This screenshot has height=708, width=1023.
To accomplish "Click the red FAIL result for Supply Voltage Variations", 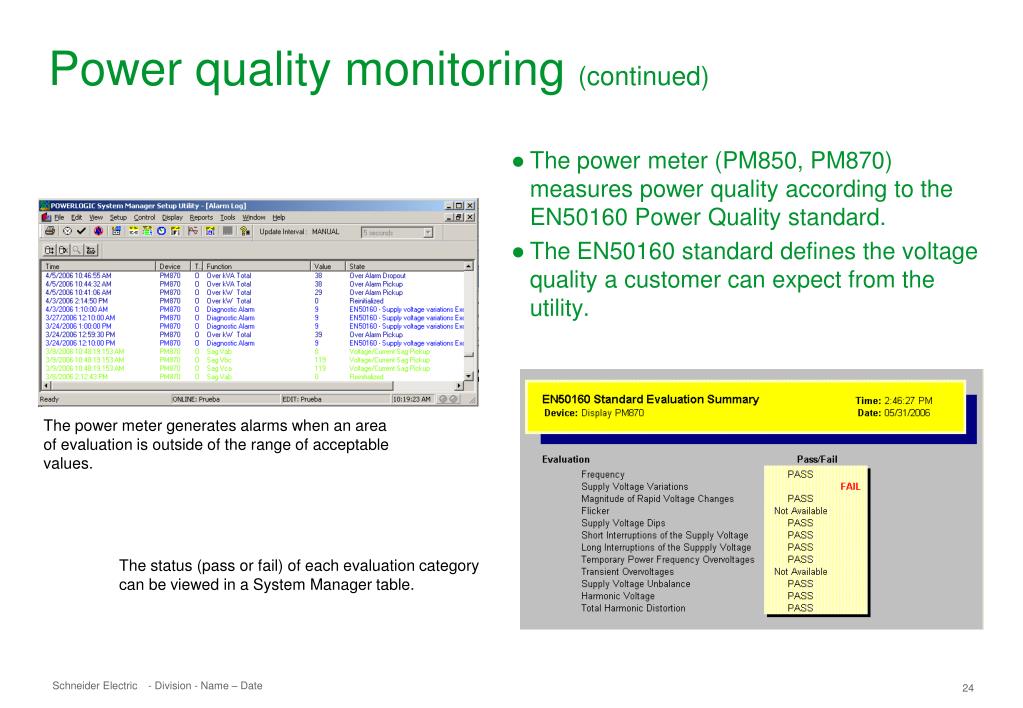I will pyautogui.click(x=850, y=486).
